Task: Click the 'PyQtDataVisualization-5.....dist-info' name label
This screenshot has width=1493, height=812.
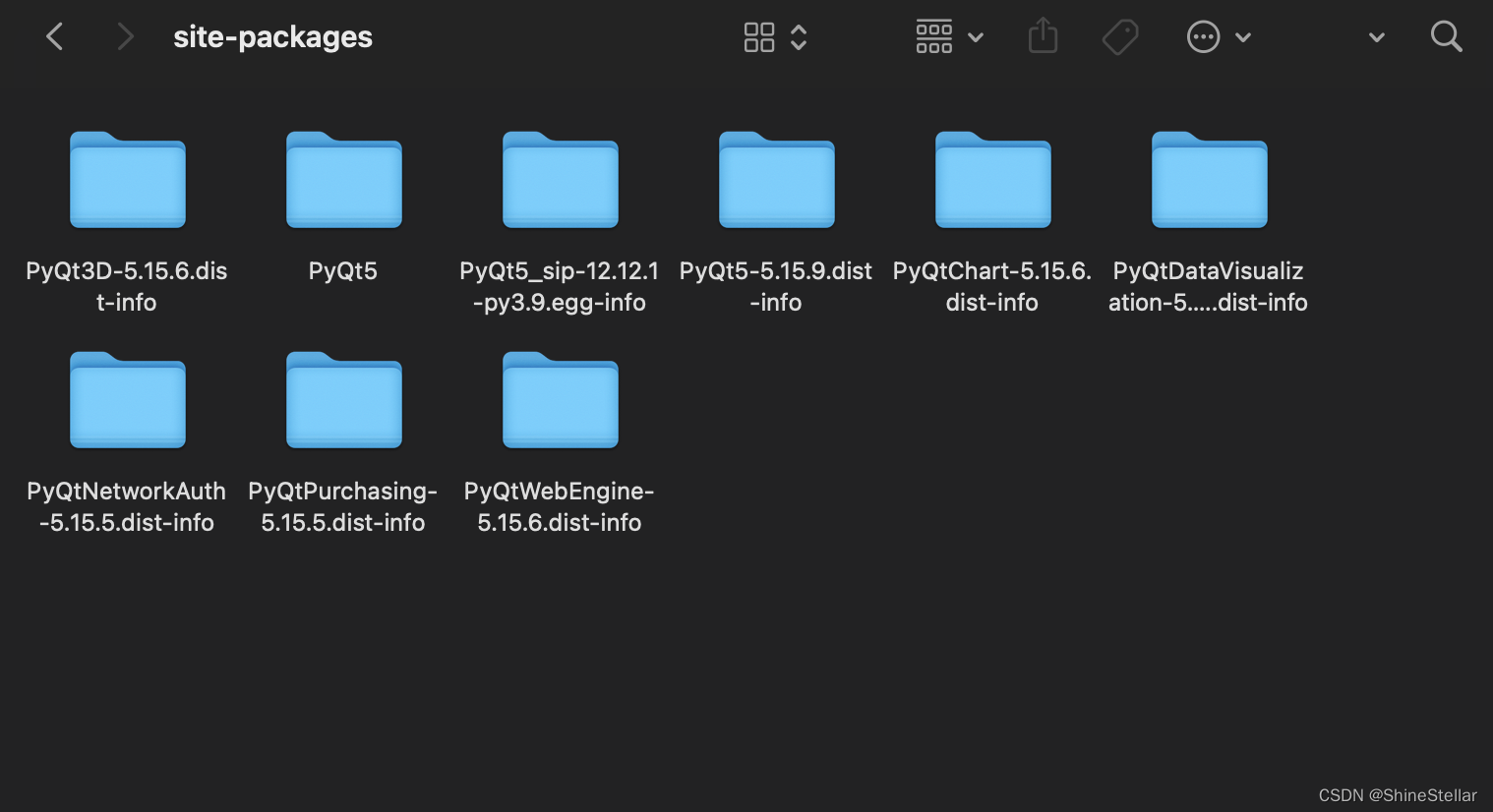Action: pyautogui.click(x=1209, y=286)
